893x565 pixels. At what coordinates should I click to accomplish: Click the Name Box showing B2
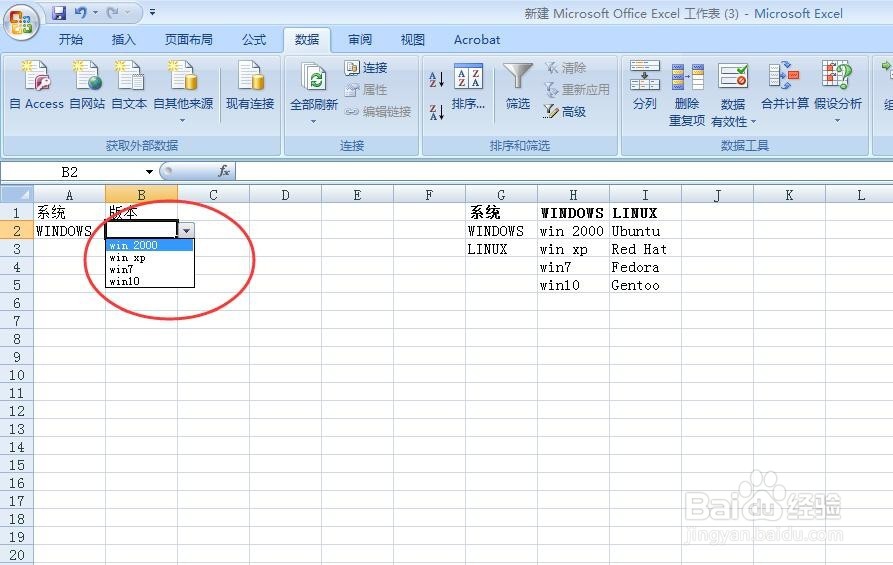click(x=71, y=171)
